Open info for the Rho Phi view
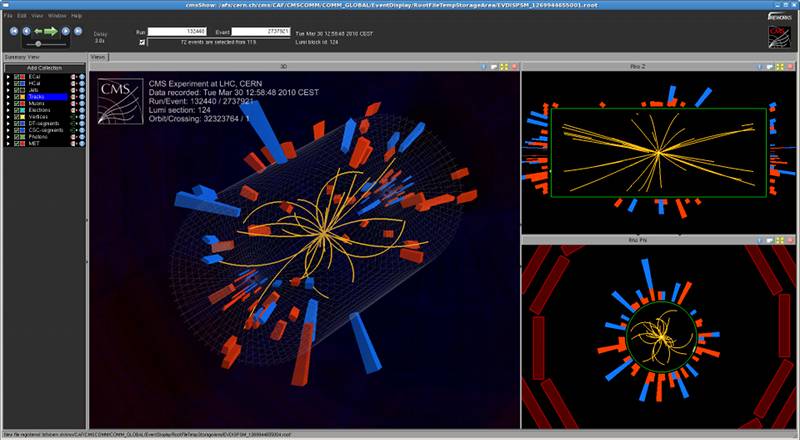Image resolution: width=800 pixels, height=440 pixels. tap(760, 239)
